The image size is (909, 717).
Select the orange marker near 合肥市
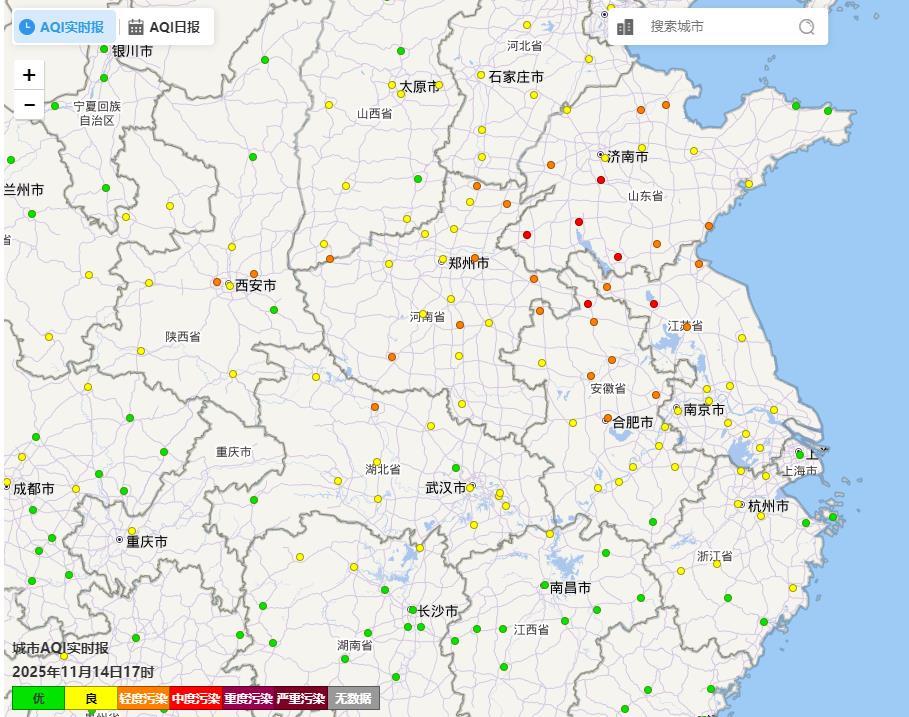click(608, 419)
